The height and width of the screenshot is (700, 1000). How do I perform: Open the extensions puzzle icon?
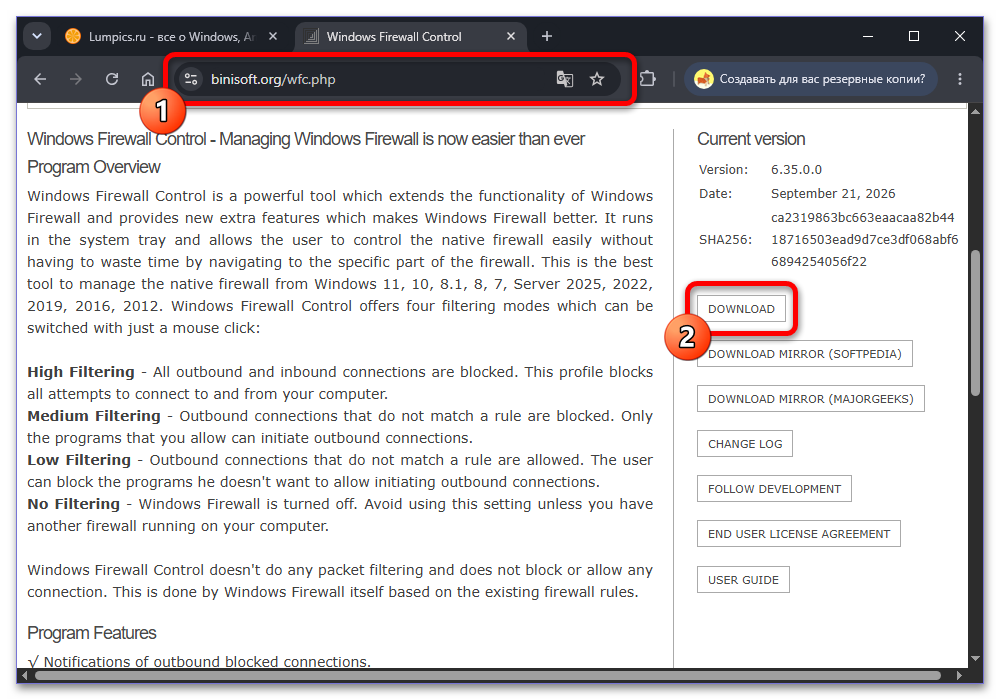647,79
